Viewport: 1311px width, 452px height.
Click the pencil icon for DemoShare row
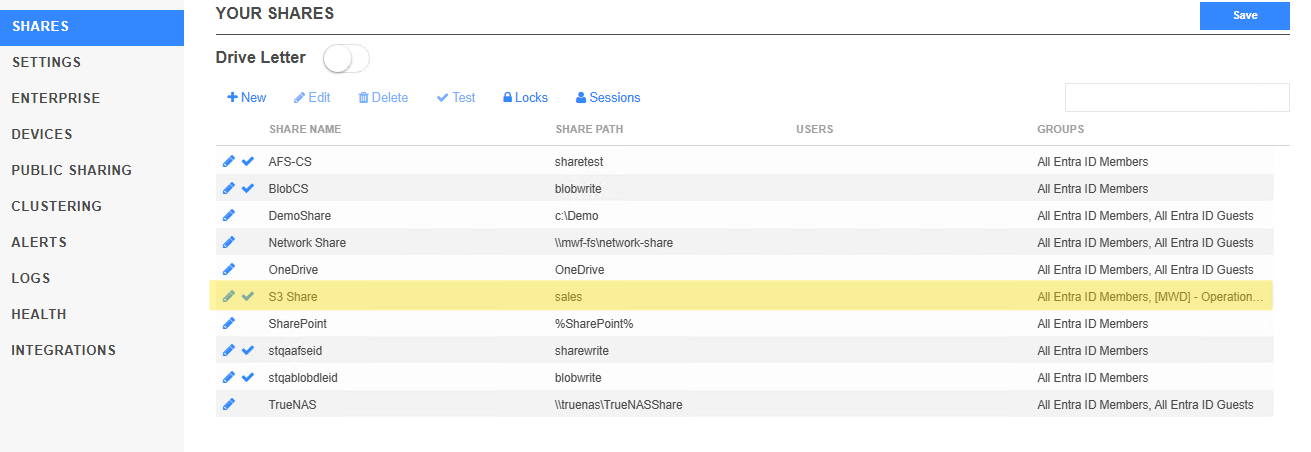click(x=229, y=215)
